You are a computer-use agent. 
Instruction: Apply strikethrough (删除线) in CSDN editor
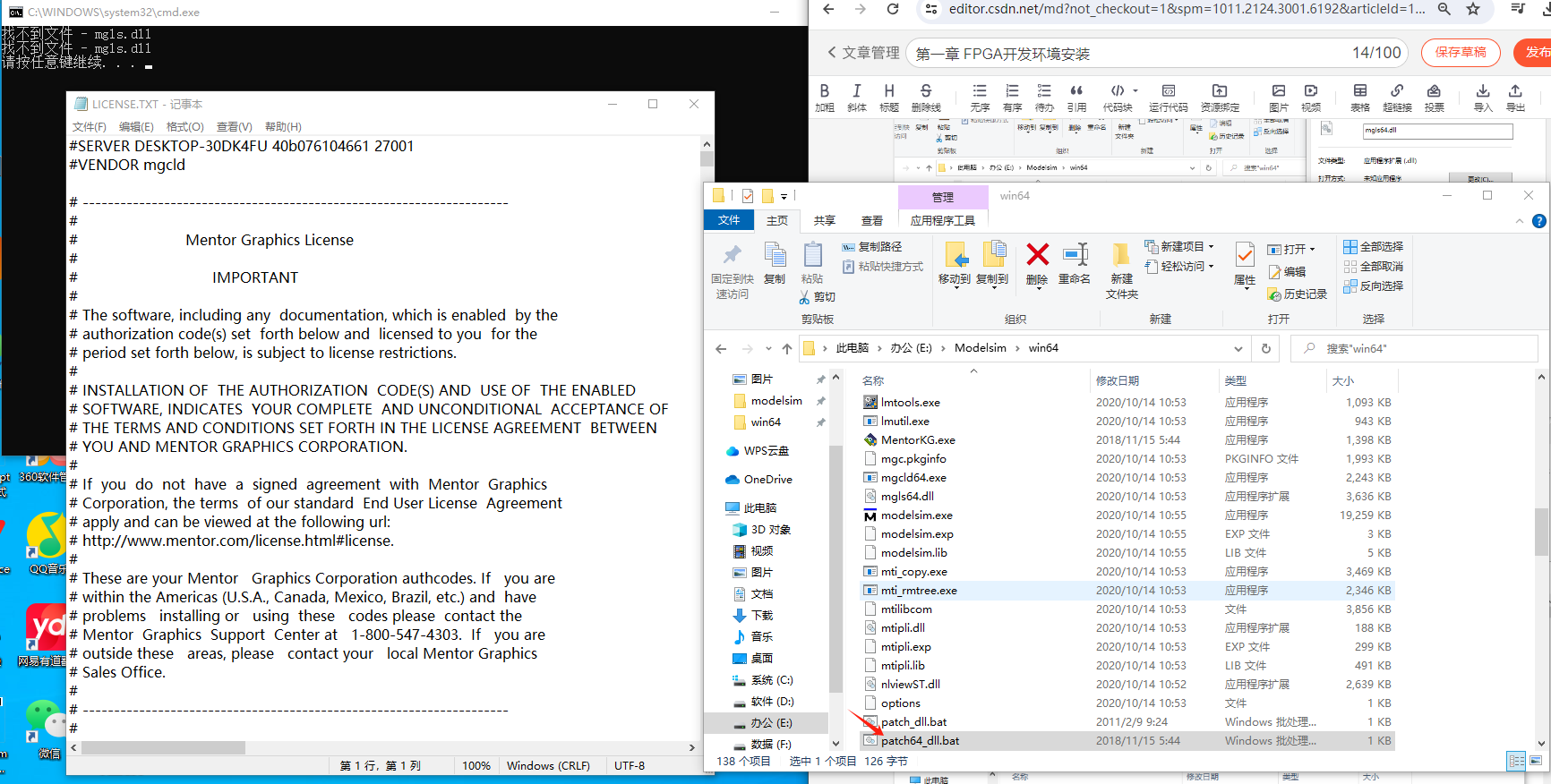tap(926, 97)
